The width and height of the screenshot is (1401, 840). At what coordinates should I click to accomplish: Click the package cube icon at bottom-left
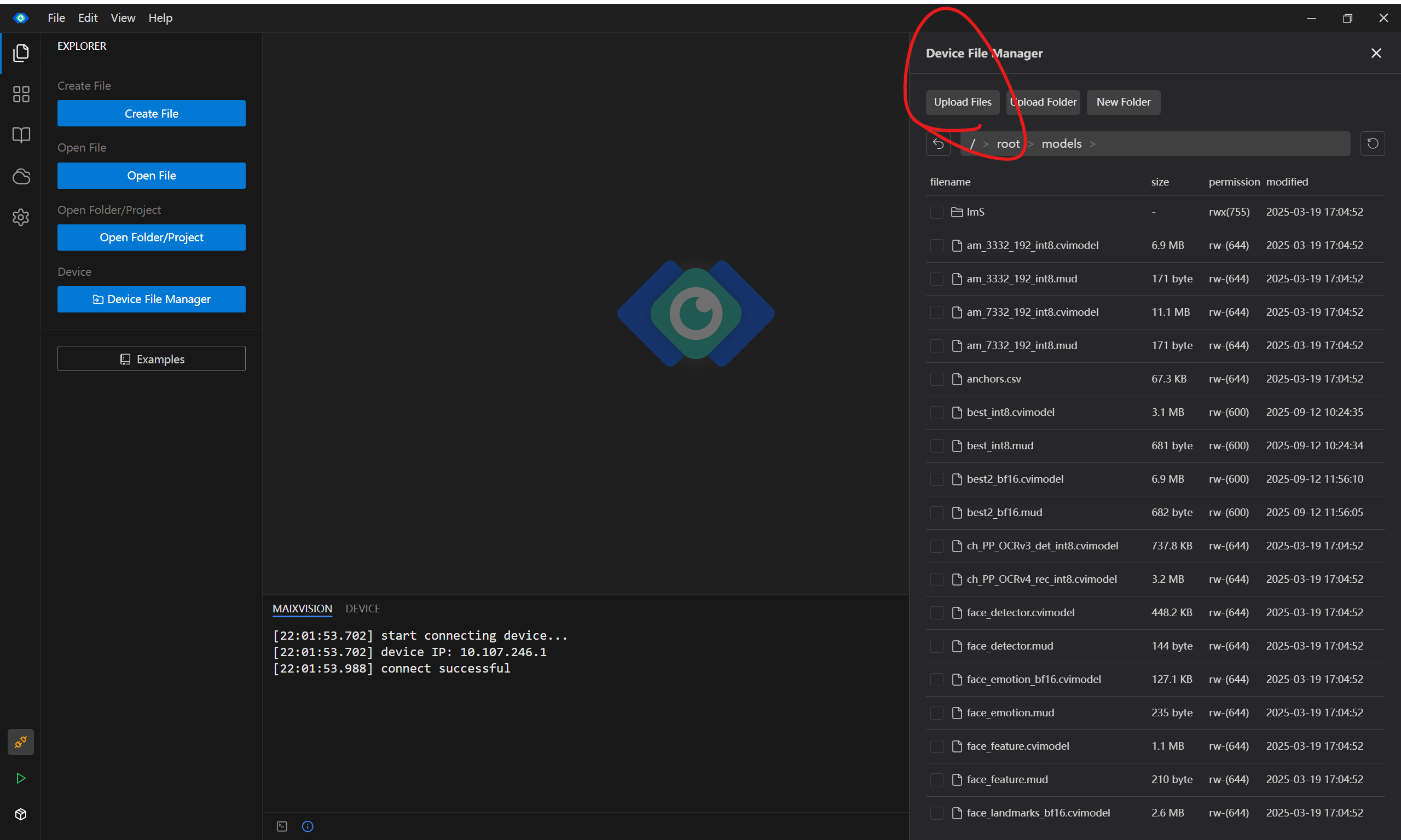(x=21, y=814)
